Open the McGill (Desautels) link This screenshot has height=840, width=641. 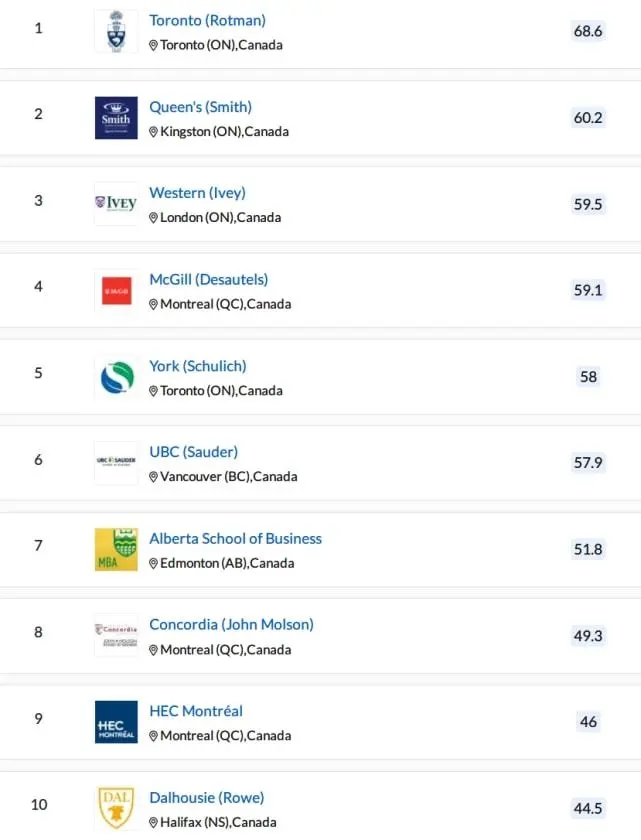pyautogui.click(x=208, y=279)
